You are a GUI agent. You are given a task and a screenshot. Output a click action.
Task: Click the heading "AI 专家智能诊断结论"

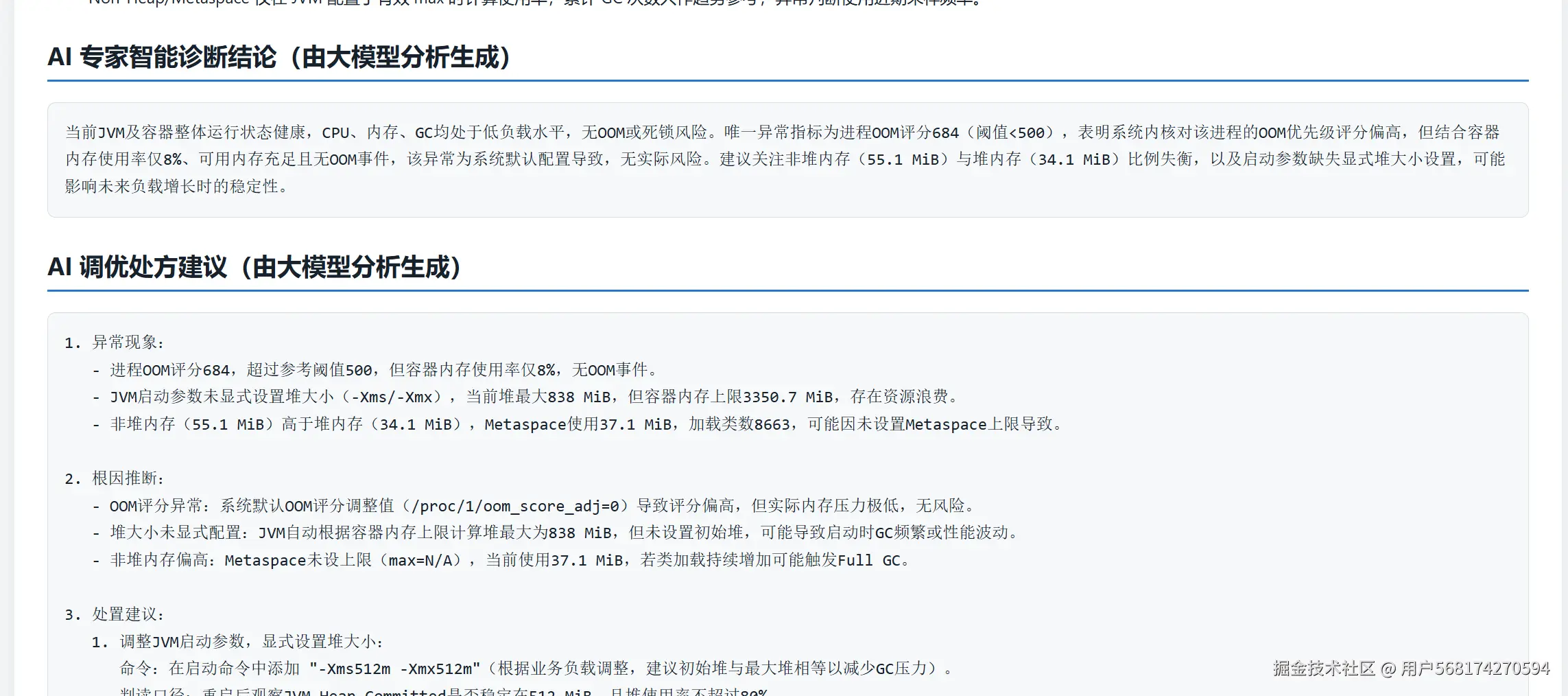(279, 57)
